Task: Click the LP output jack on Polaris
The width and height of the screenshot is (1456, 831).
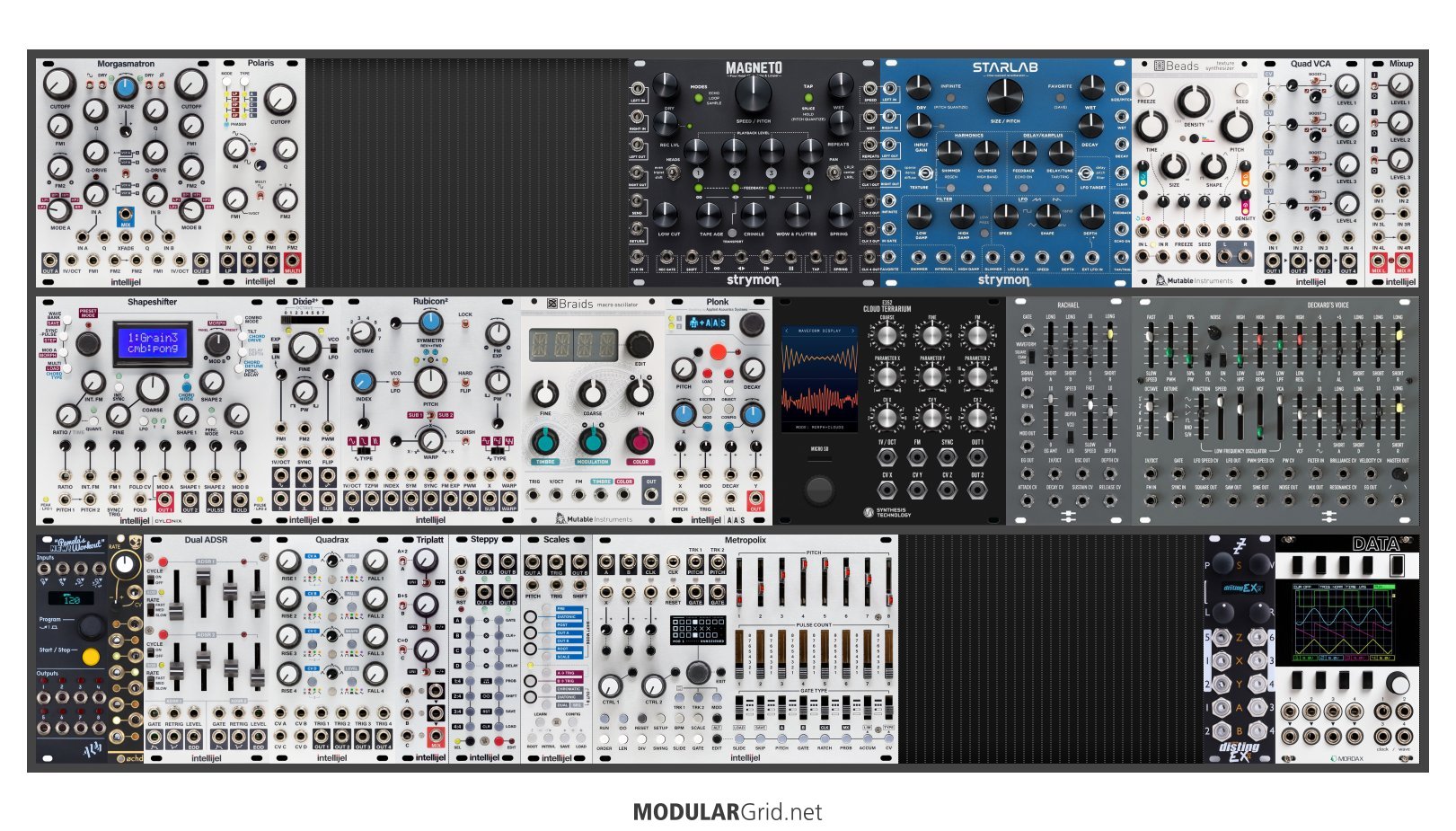Action: (x=228, y=261)
